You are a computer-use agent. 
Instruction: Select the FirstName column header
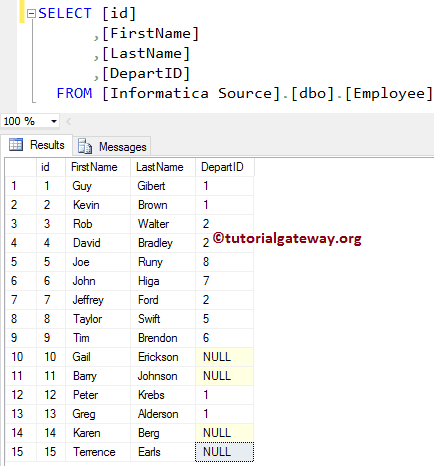(x=98, y=167)
